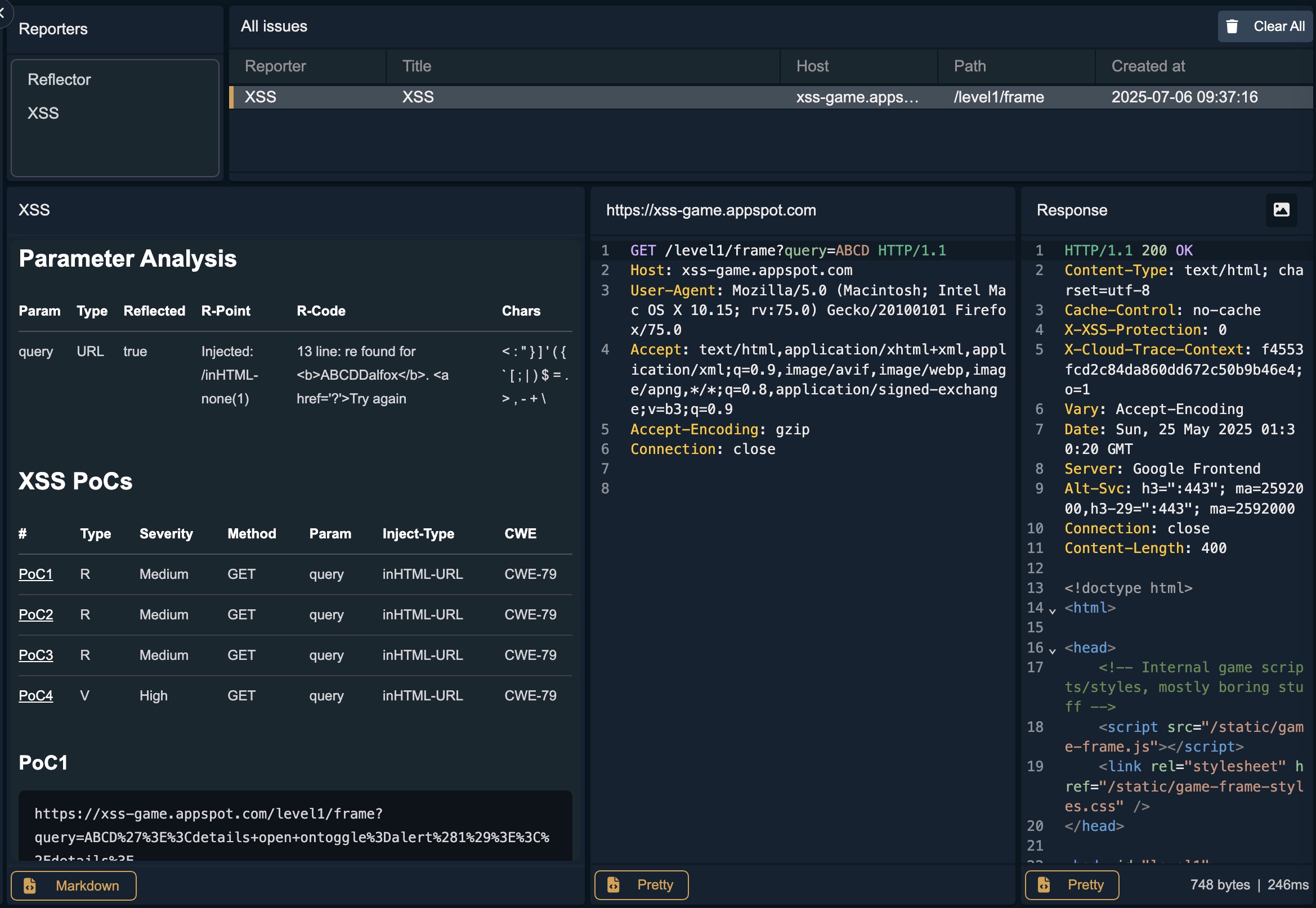Screen dimensions: 1316x908
Task: Click the GET /level1/frame request line
Action: [x=788, y=250]
